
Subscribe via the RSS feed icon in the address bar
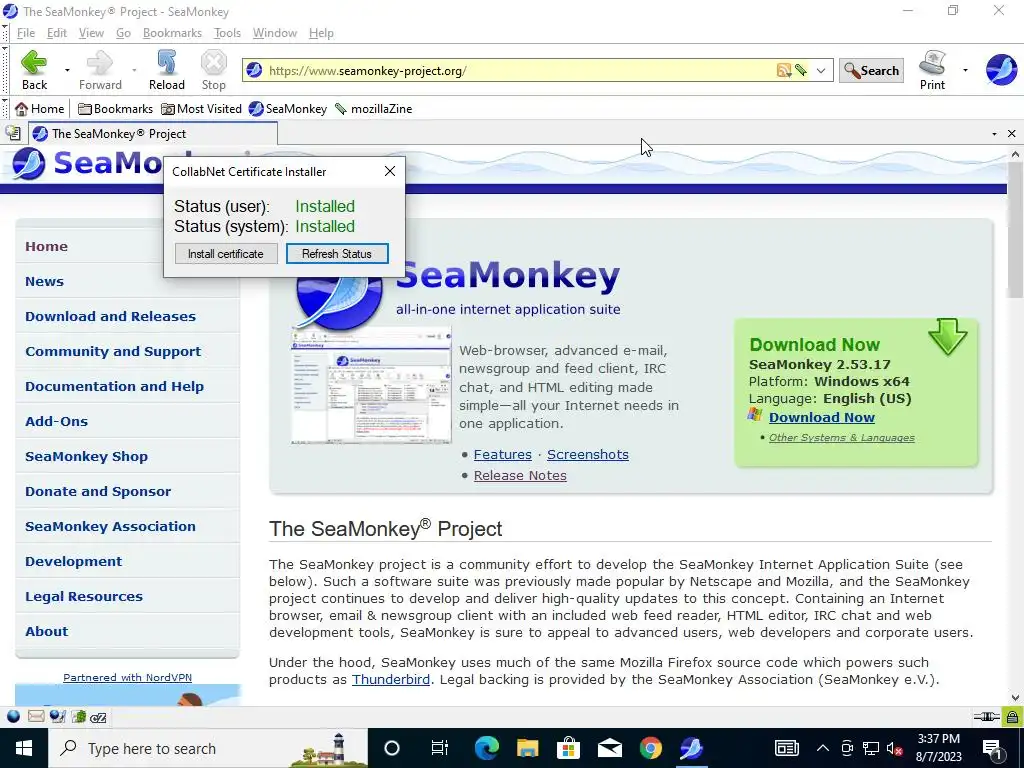783,70
